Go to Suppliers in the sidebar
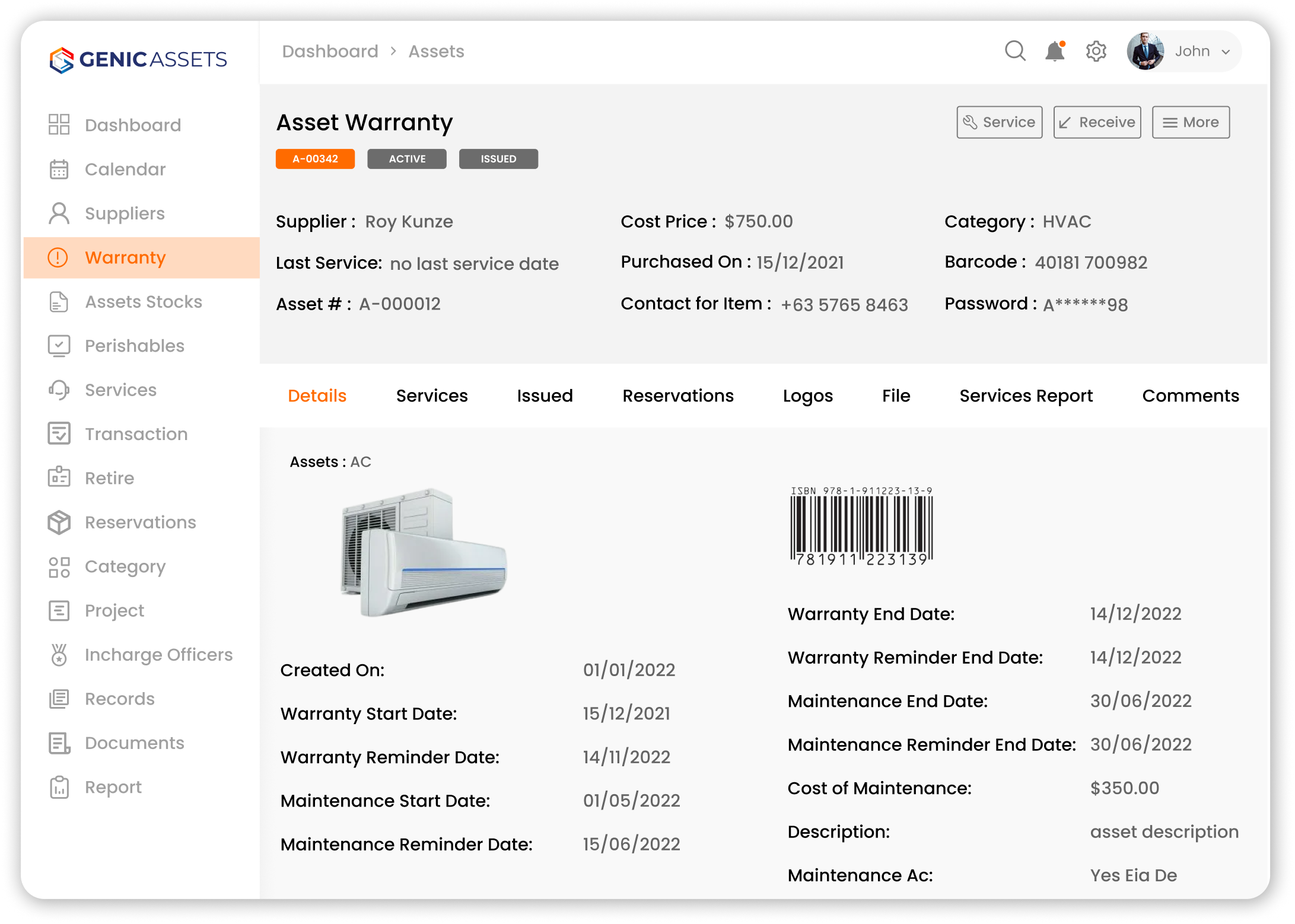The image size is (1295, 924). 125,214
